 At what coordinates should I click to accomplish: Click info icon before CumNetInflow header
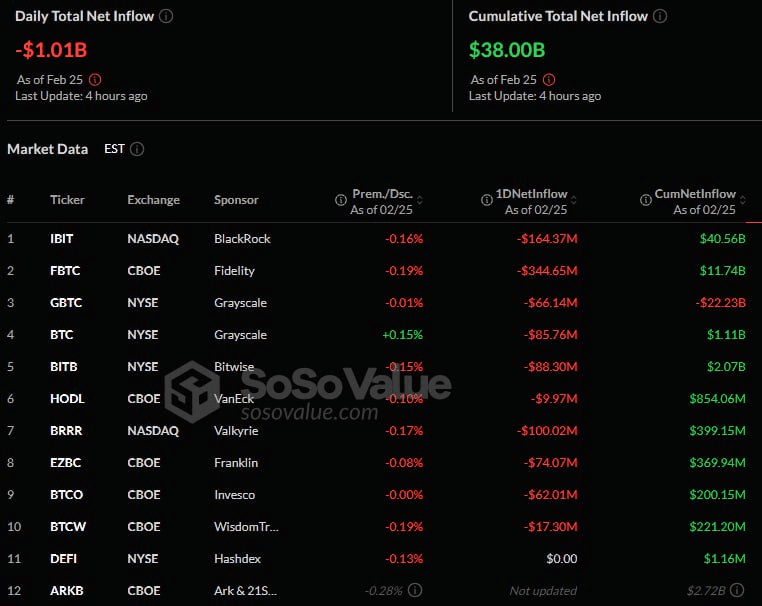pyautogui.click(x=645, y=200)
